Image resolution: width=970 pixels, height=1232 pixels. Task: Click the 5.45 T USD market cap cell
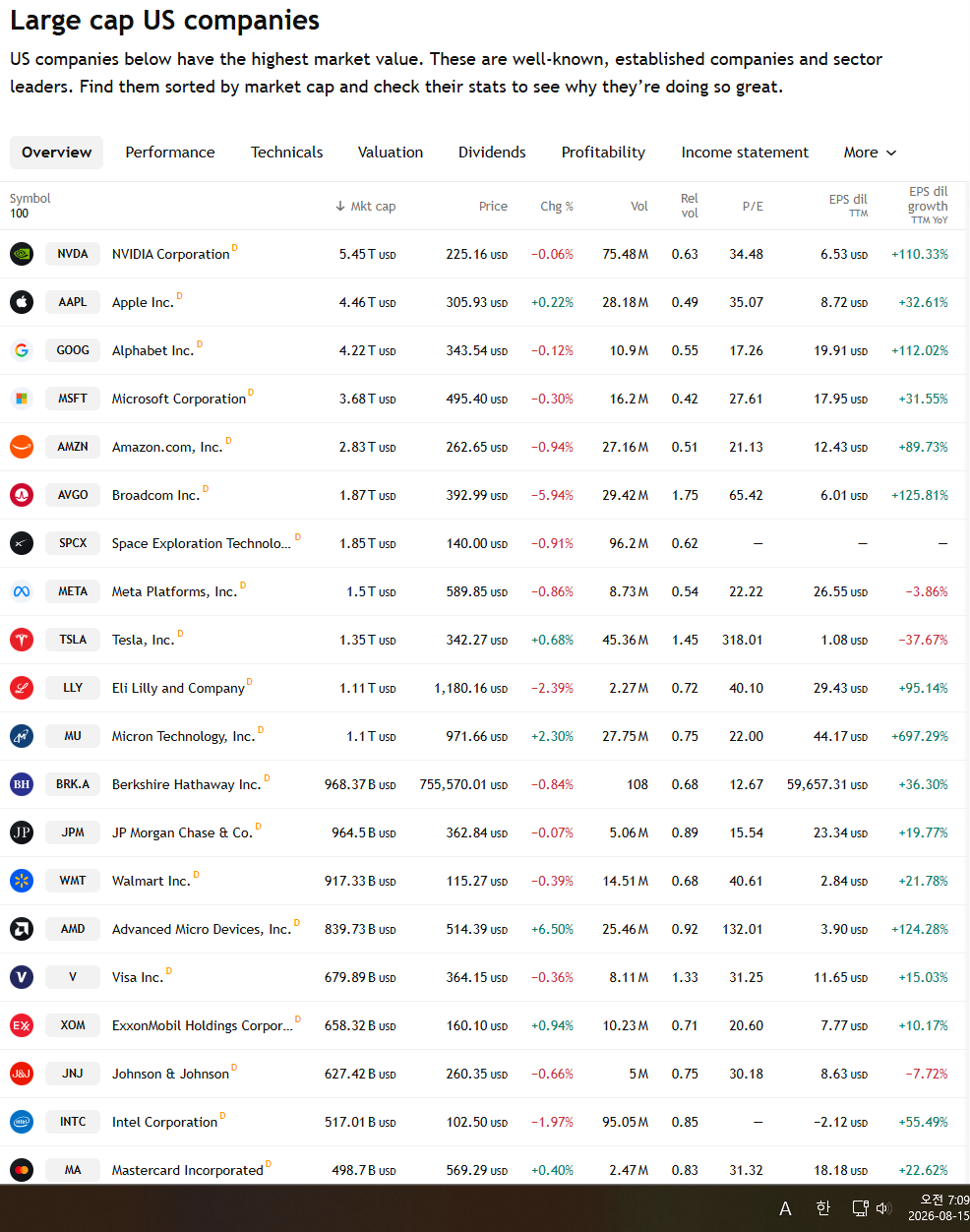[368, 254]
